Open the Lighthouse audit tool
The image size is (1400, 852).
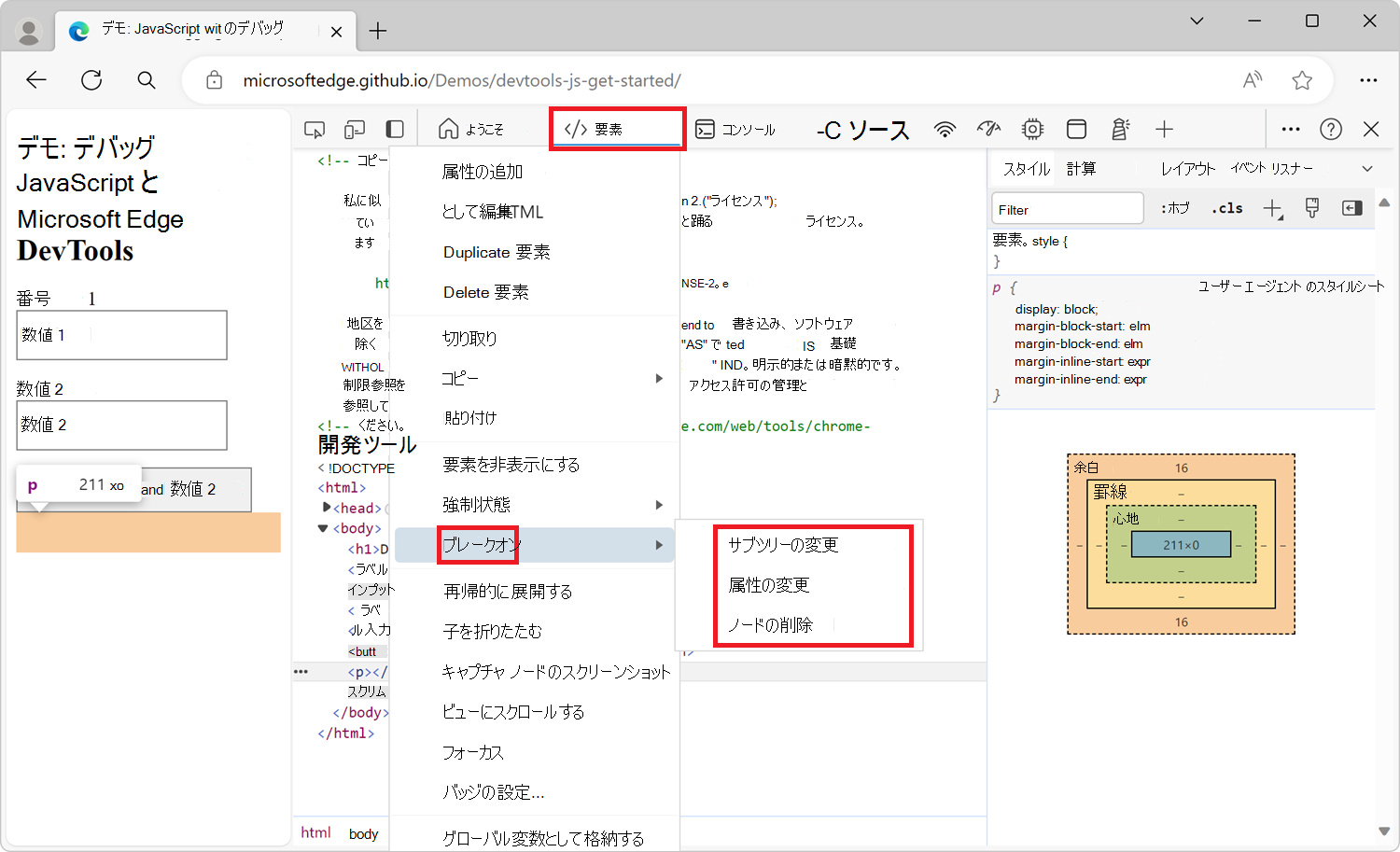pos(1121,129)
